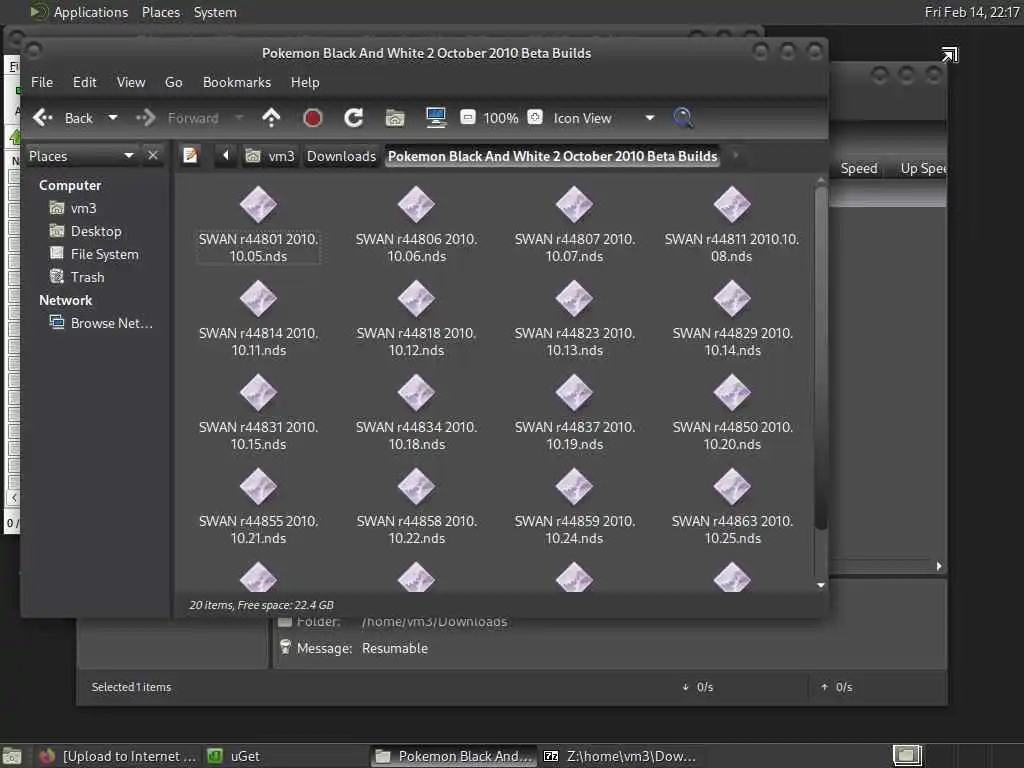This screenshot has width=1024, height=768.
Task: Select SWAN r44834 2010.10.18.nds file icon
Action: click(x=416, y=392)
